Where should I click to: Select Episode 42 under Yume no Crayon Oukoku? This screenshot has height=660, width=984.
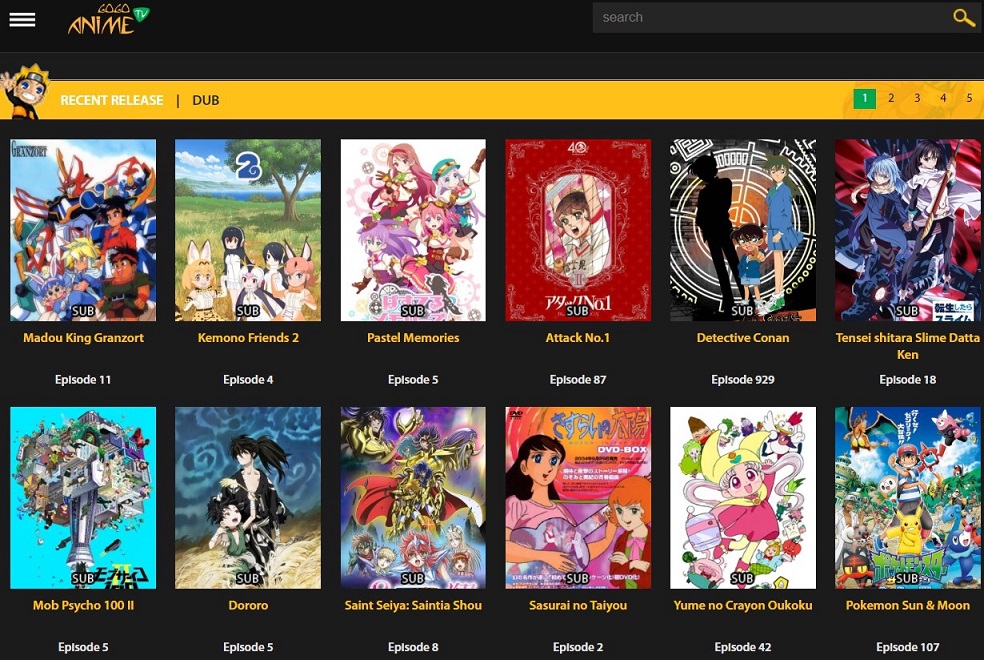click(x=743, y=647)
